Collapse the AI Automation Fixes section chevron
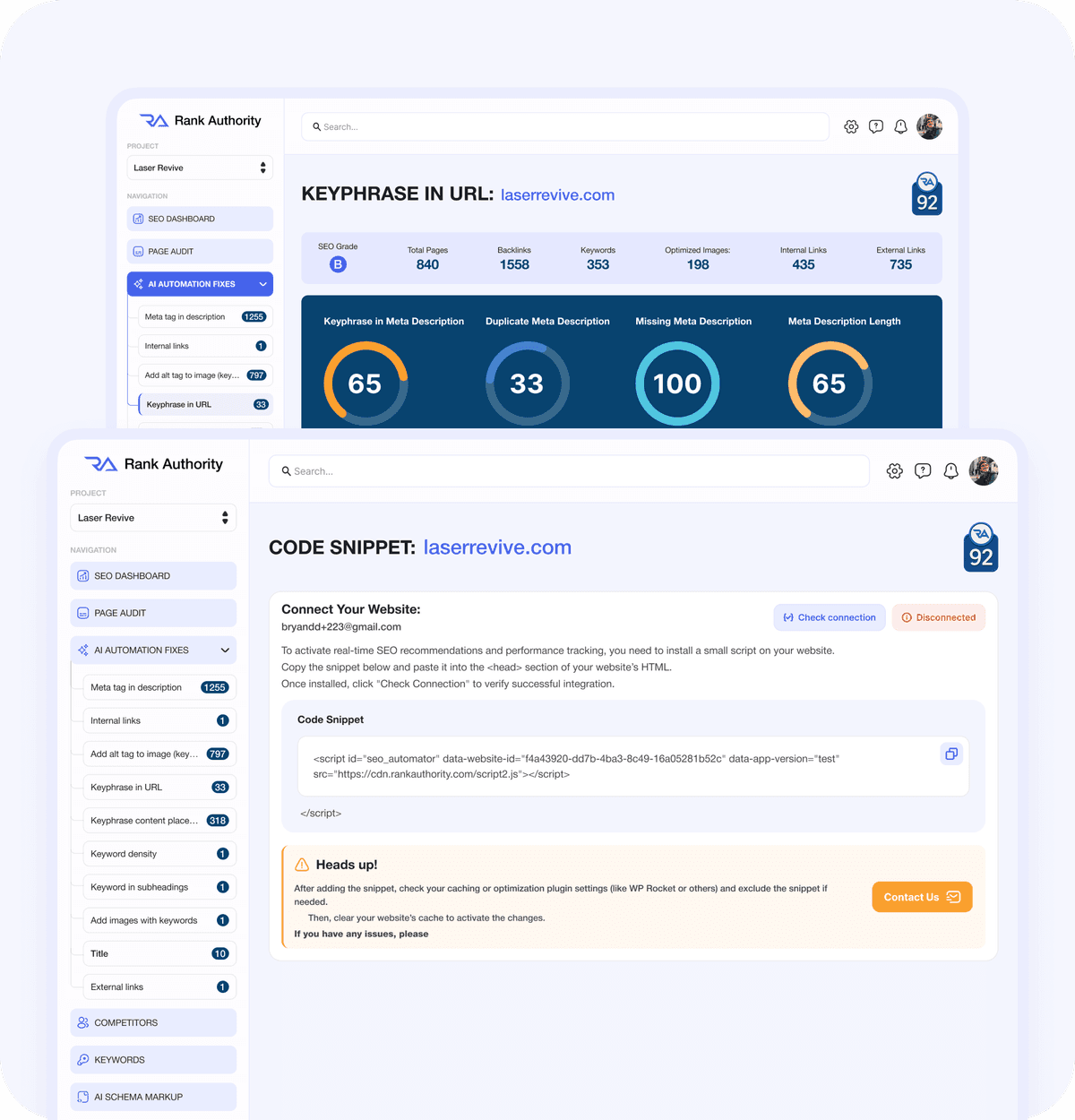This screenshot has width=1075, height=1120. tap(227, 650)
